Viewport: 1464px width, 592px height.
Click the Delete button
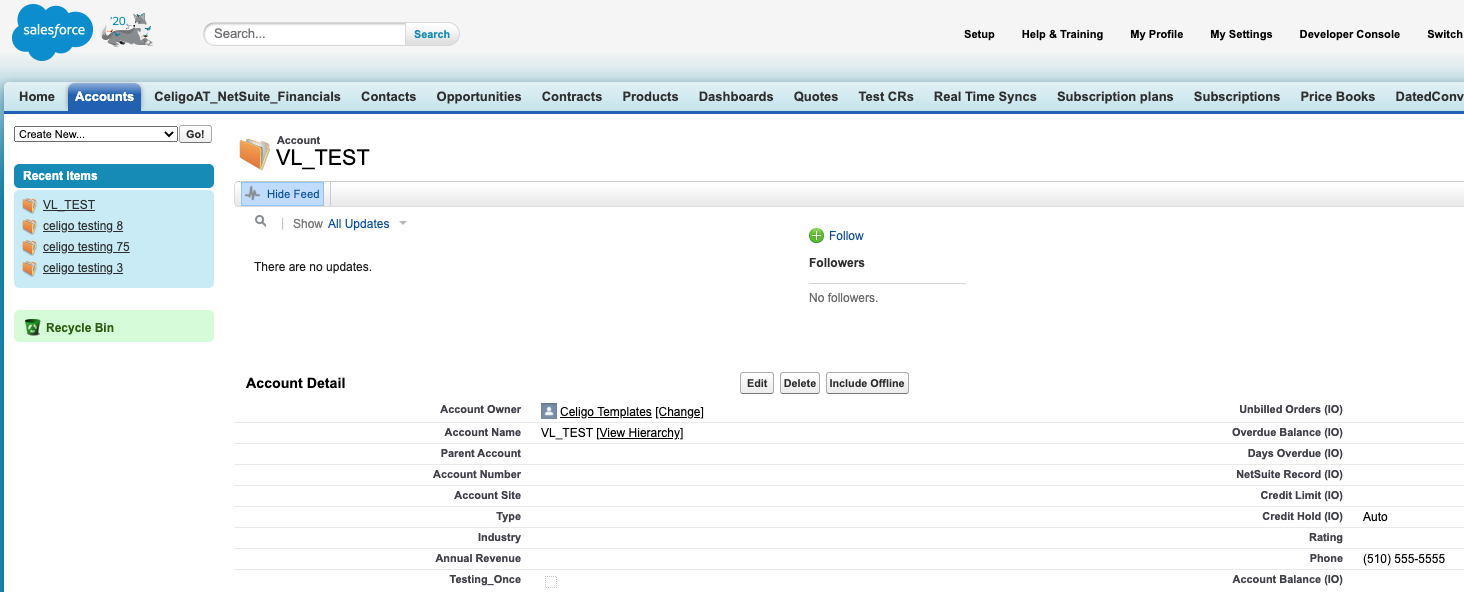click(x=800, y=383)
